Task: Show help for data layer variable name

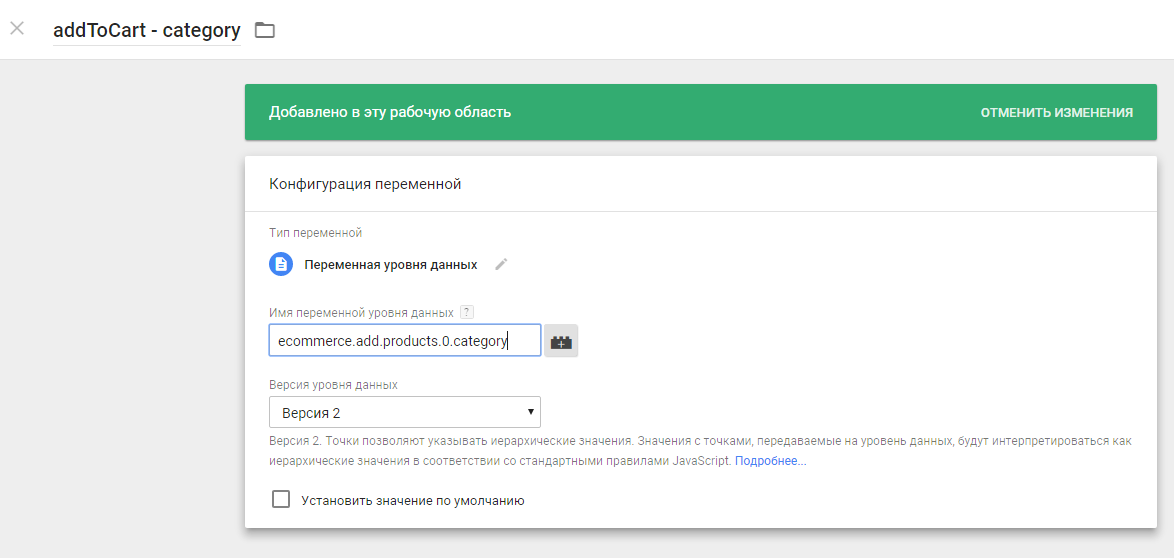Action: point(467,312)
